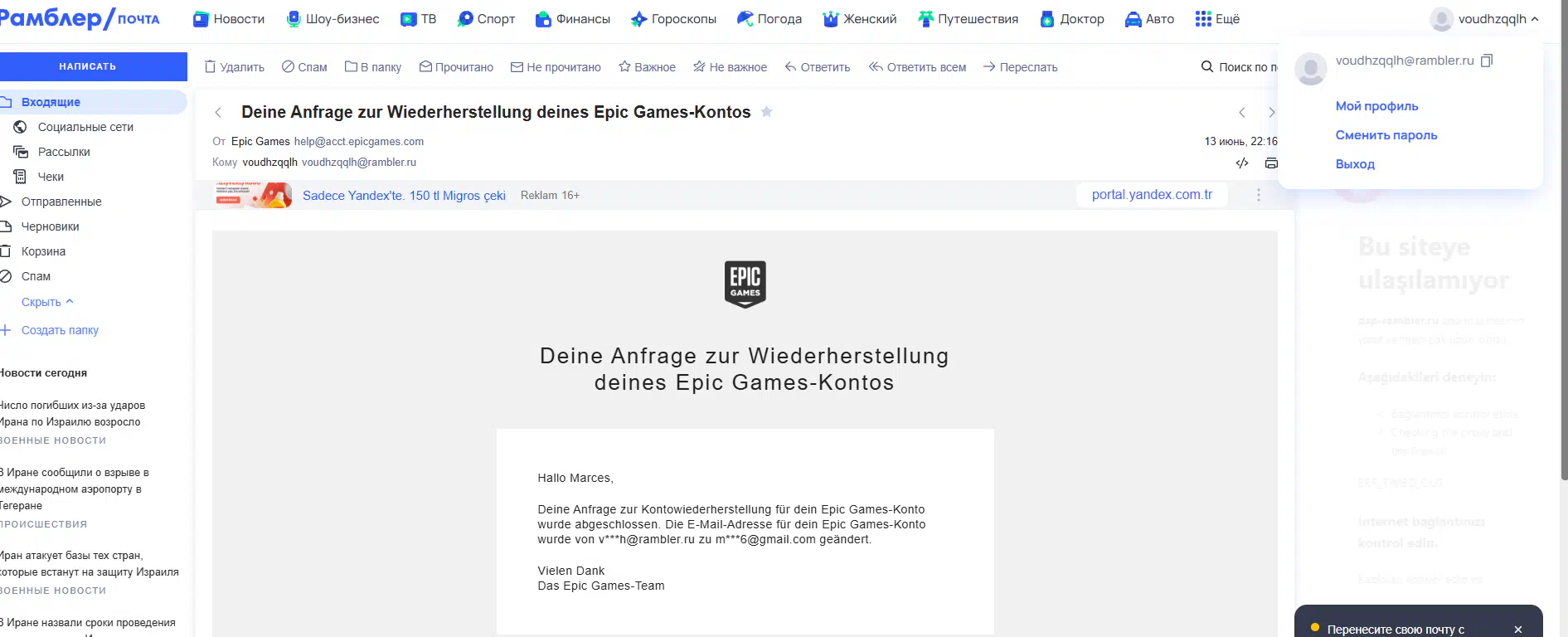Open the ad options three-dot menu
Image resolution: width=1568 pixels, height=637 pixels.
tap(1259, 195)
